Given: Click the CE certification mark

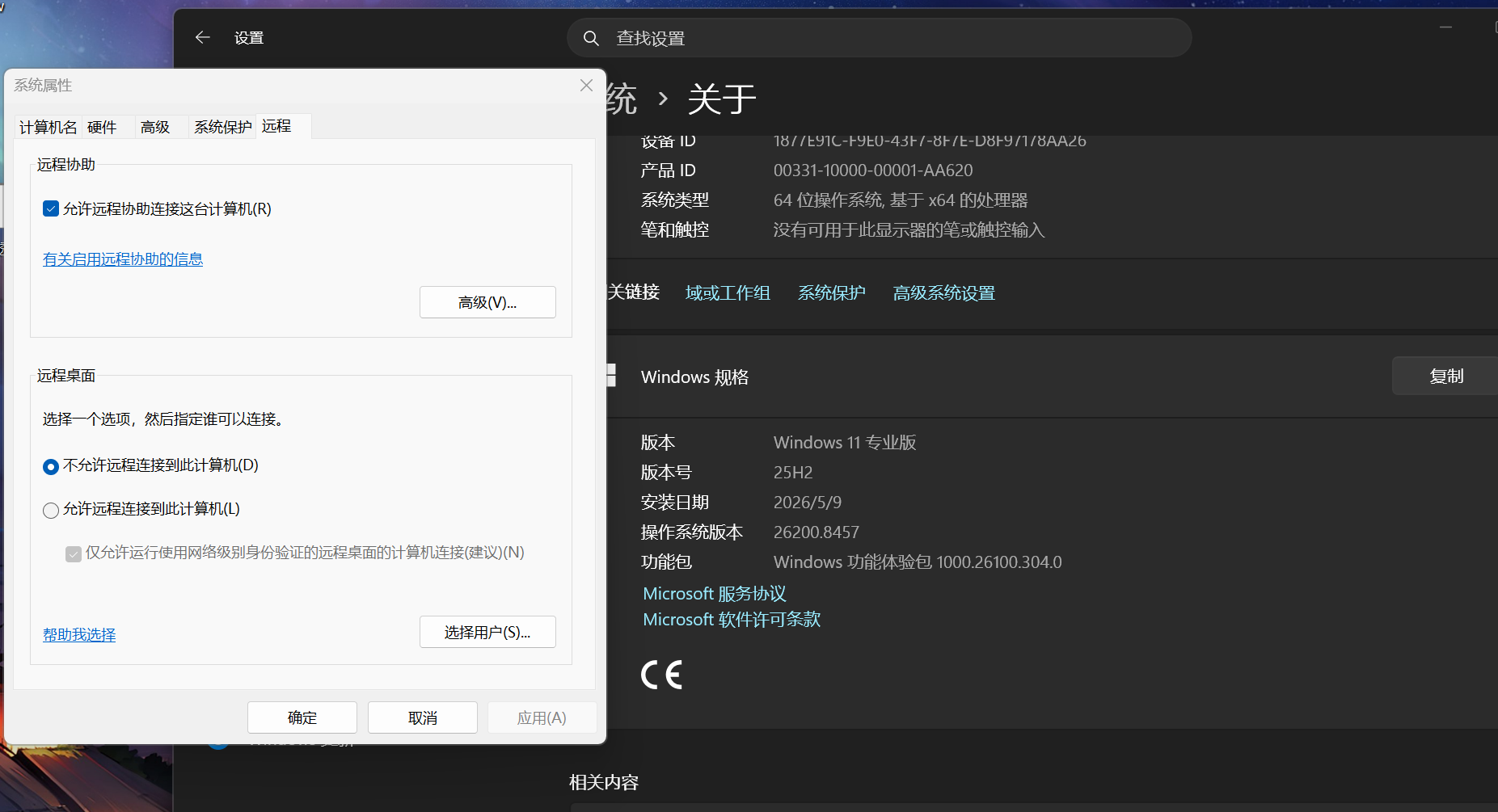Looking at the screenshot, I should [661, 675].
